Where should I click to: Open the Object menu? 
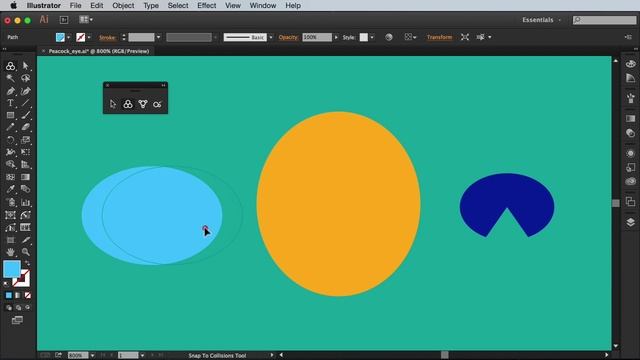pos(123,5)
